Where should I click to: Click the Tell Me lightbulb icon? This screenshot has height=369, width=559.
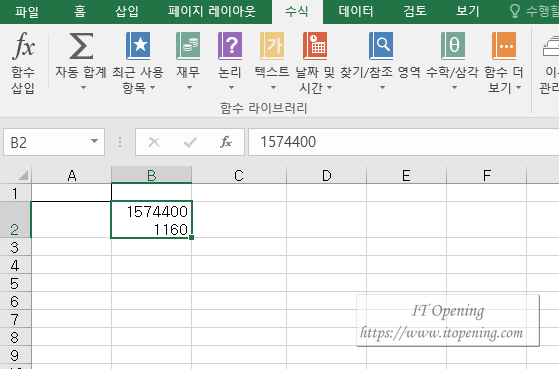[515, 11]
